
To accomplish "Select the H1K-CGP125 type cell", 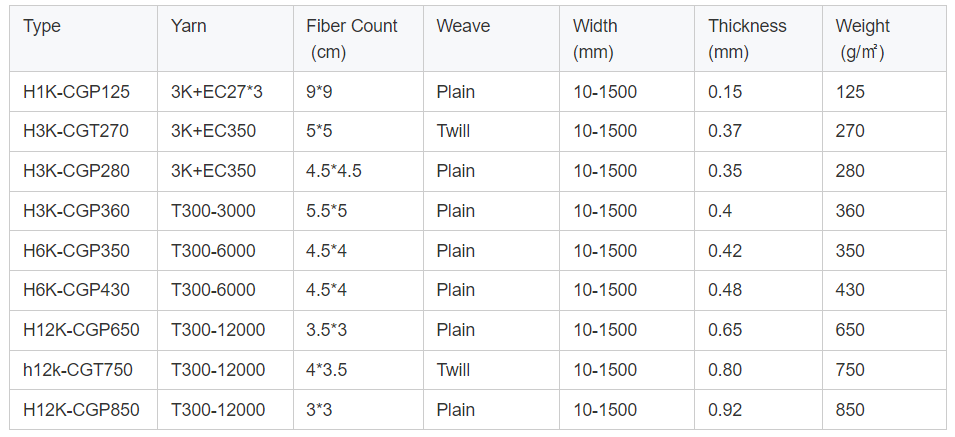I will (x=76, y=92).
